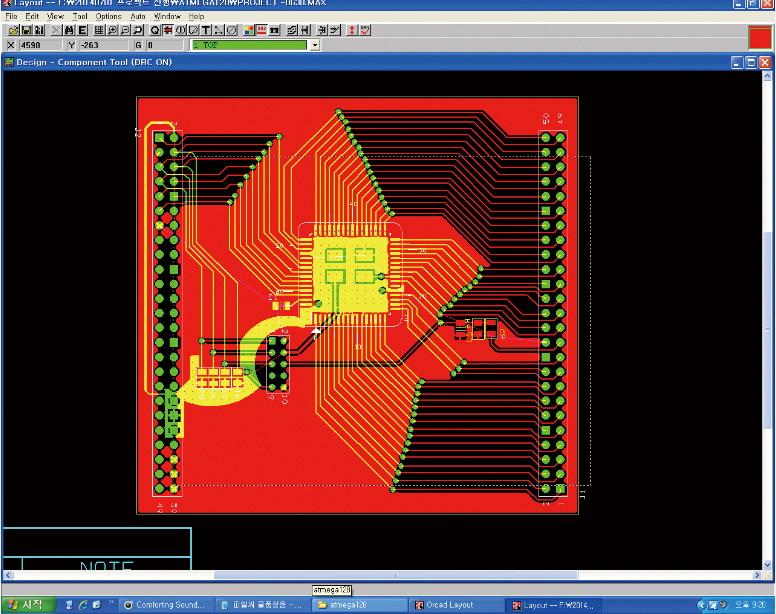The image size is (776, 614).
Task: Open the Spreadsheet grid toolbar icon
Action: [x=99, y=30]
